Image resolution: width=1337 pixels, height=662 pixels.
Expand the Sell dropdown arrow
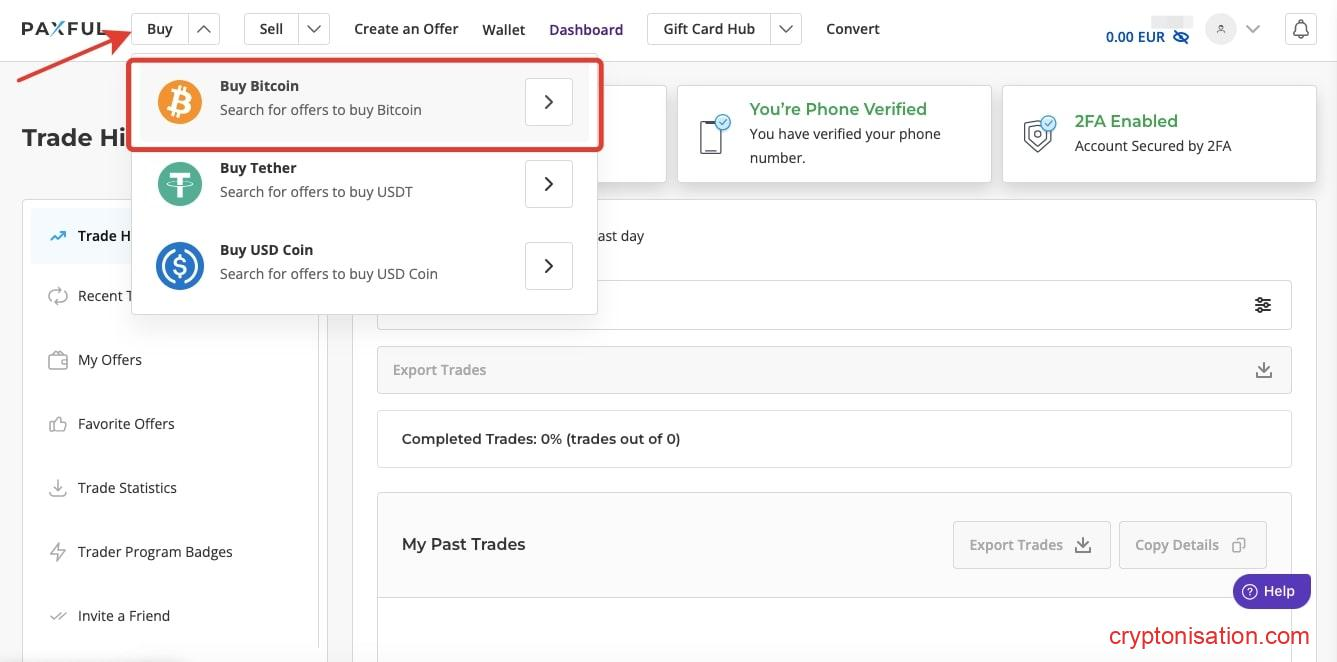[314, 29]
